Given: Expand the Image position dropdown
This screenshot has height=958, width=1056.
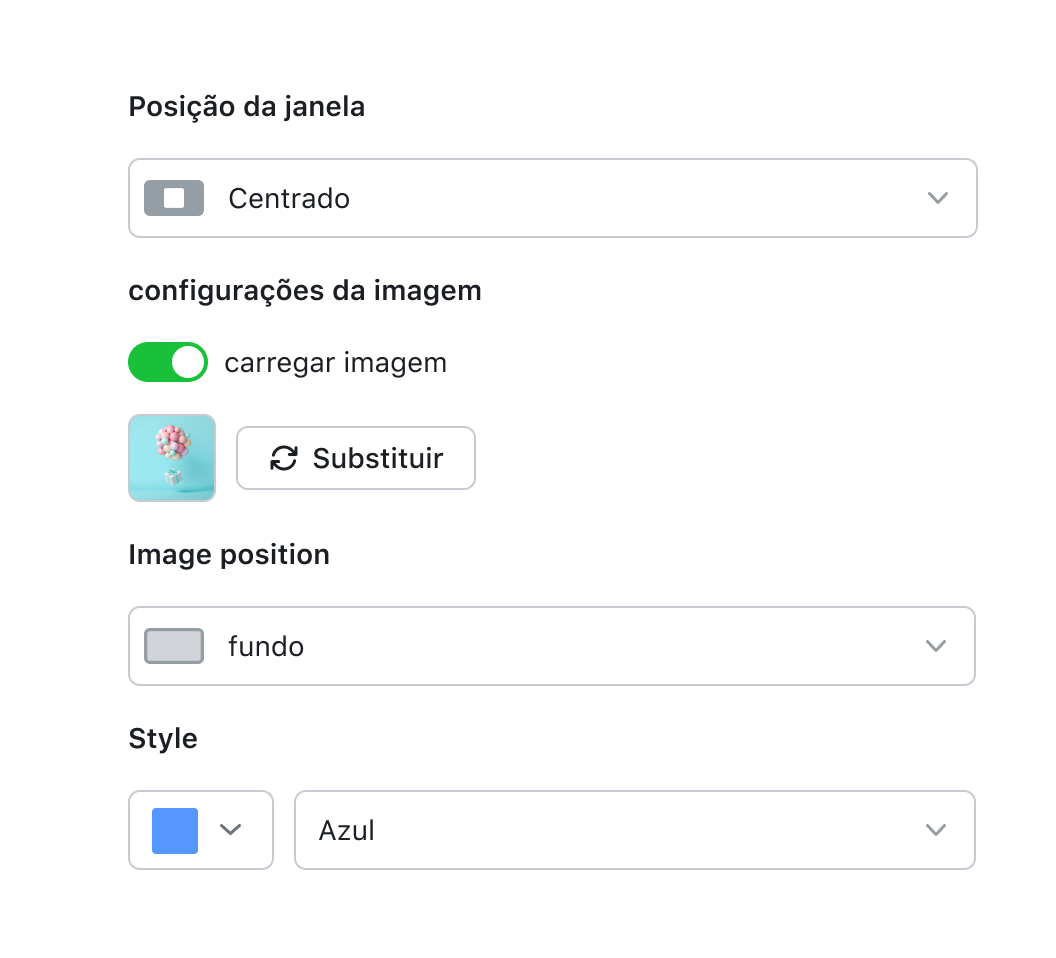Looking at the screenshot, I should [x=552, y=646].
